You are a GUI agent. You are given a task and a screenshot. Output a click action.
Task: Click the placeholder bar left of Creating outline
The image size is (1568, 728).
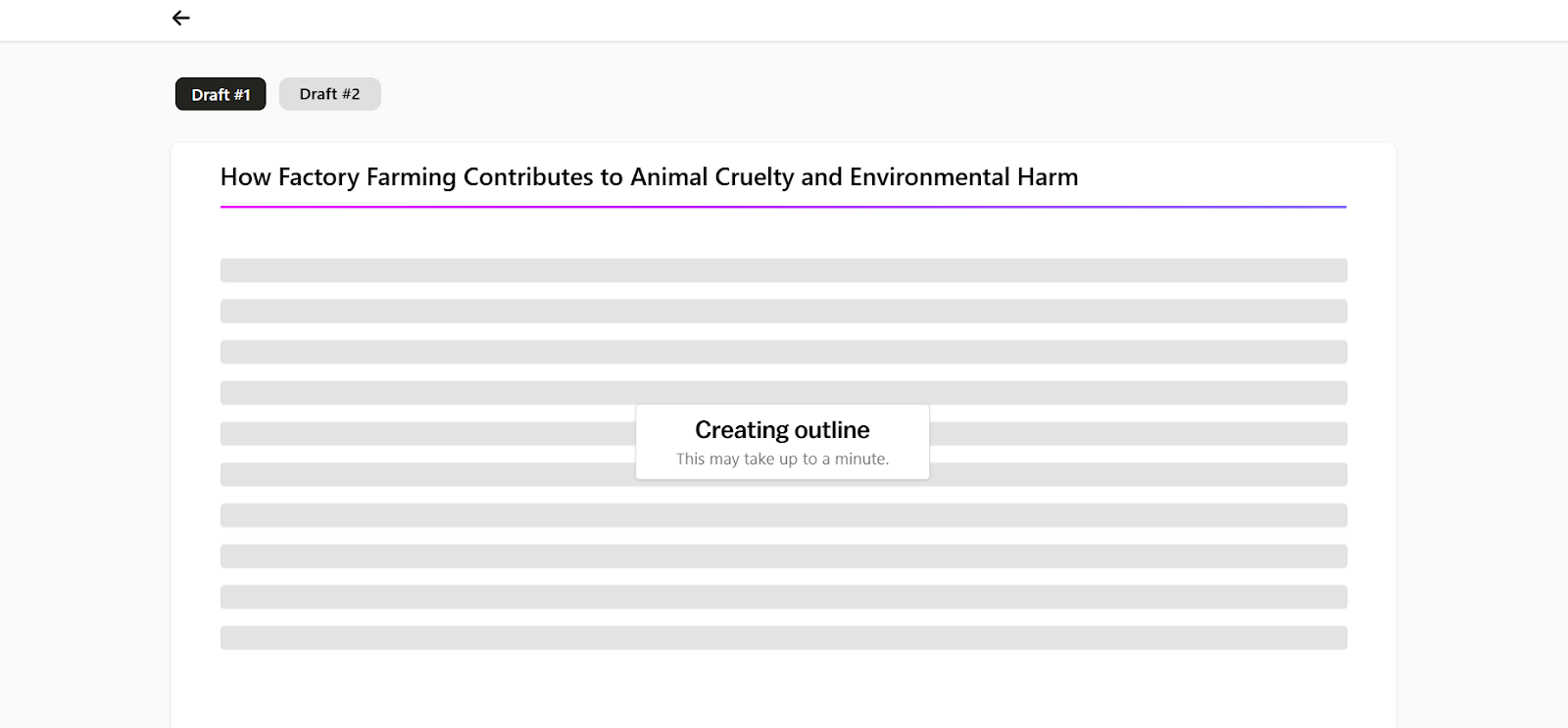(428, 434)
